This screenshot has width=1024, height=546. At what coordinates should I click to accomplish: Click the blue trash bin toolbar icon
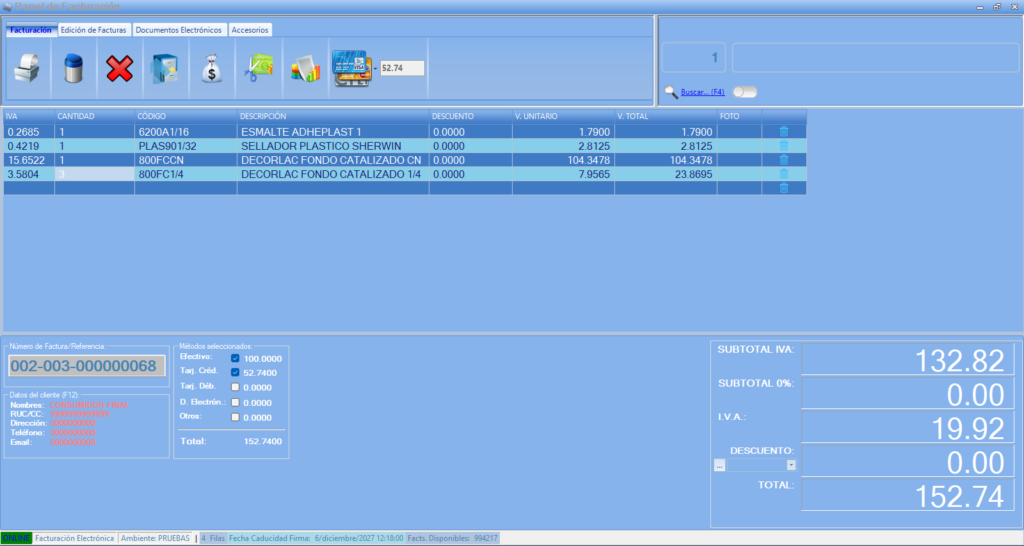(x=73, y=68)
